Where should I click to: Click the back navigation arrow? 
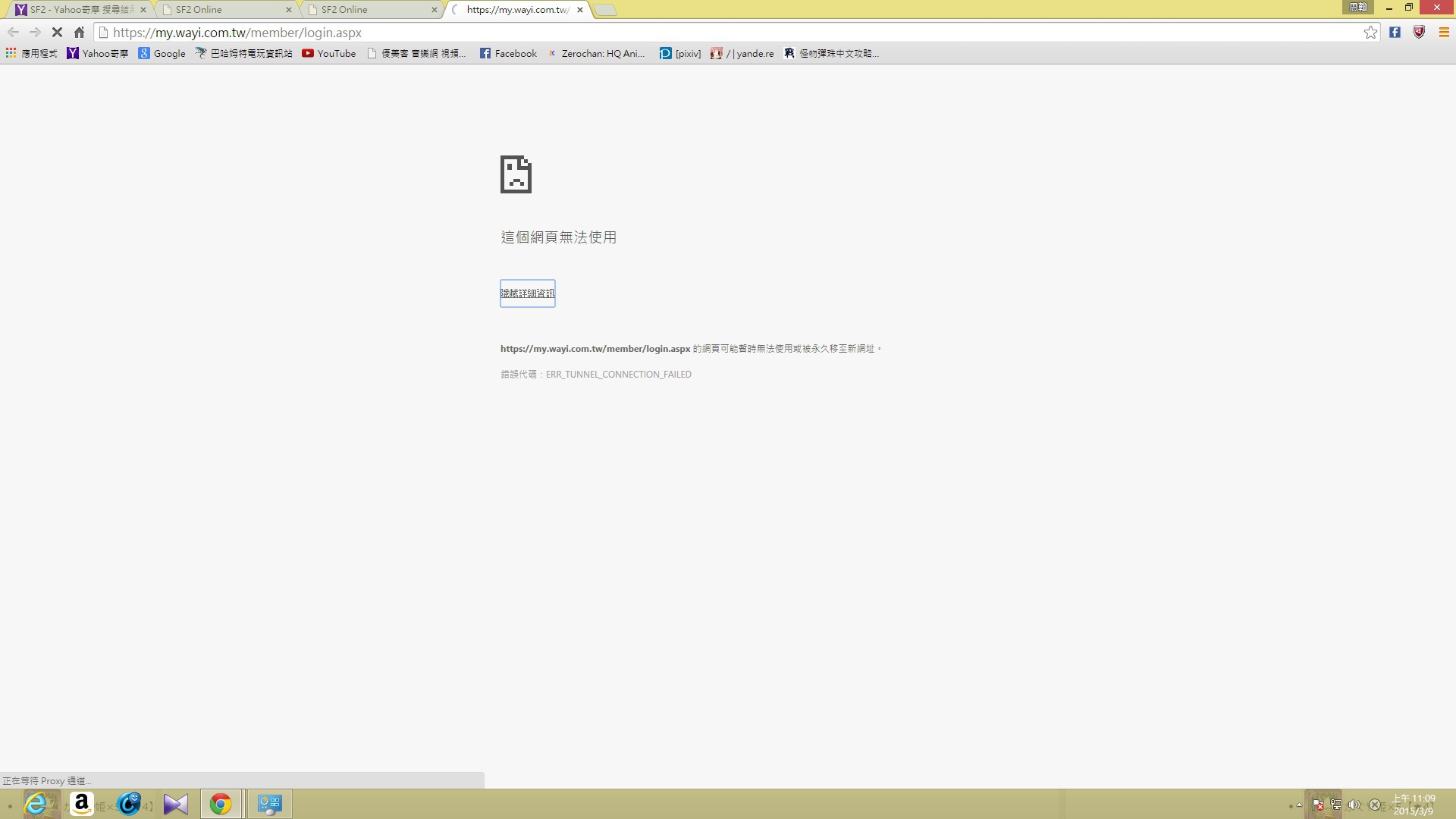coord(13,33)
